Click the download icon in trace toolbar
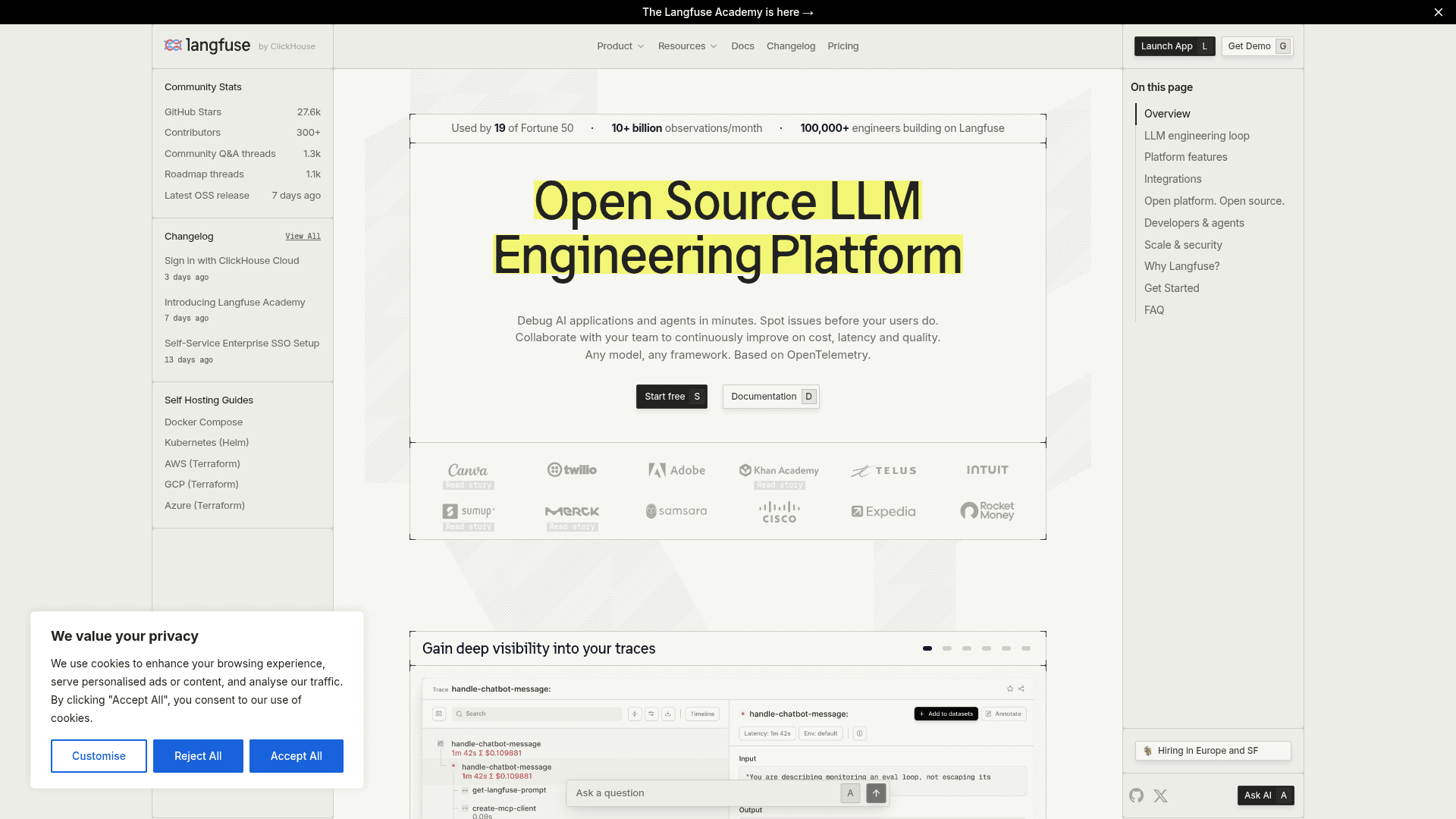Viewport: 1456px width, 819px height. click(668, 714)
